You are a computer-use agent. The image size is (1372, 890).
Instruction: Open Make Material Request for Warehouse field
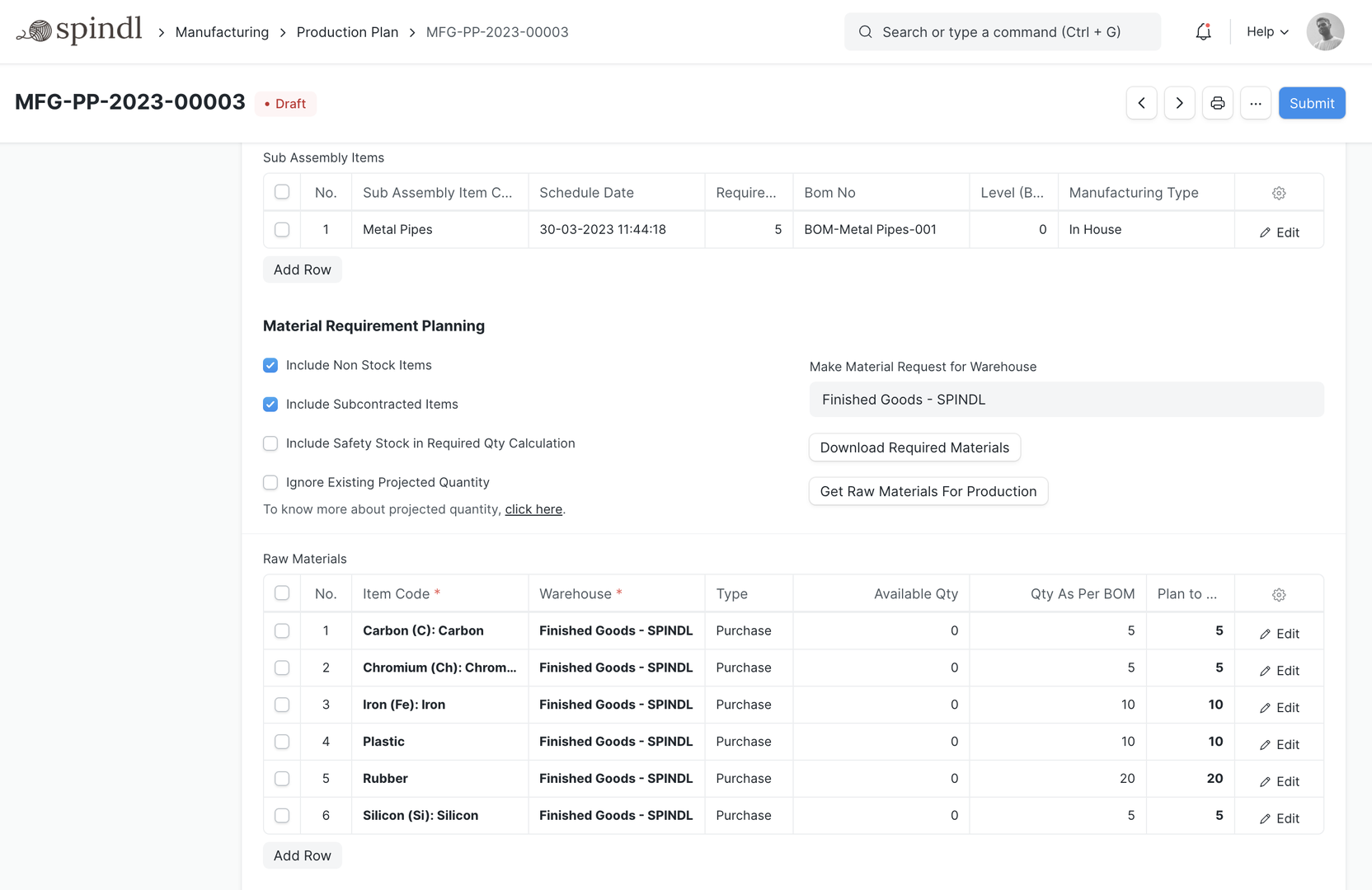1066,400
